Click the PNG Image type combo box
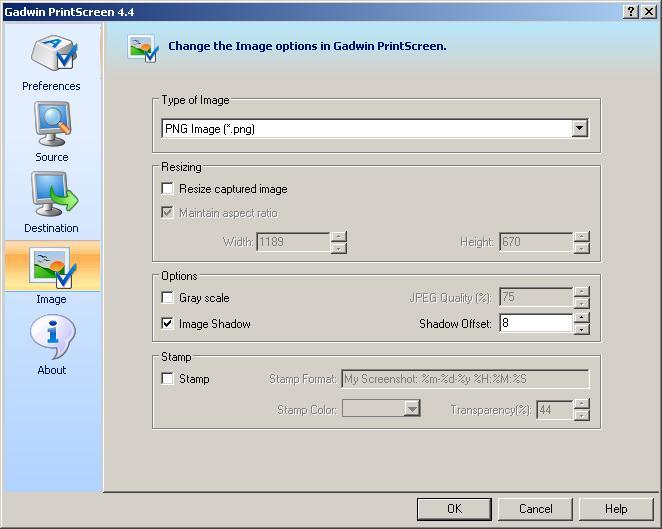The image size is (662, 529). (x=374, y=128)
